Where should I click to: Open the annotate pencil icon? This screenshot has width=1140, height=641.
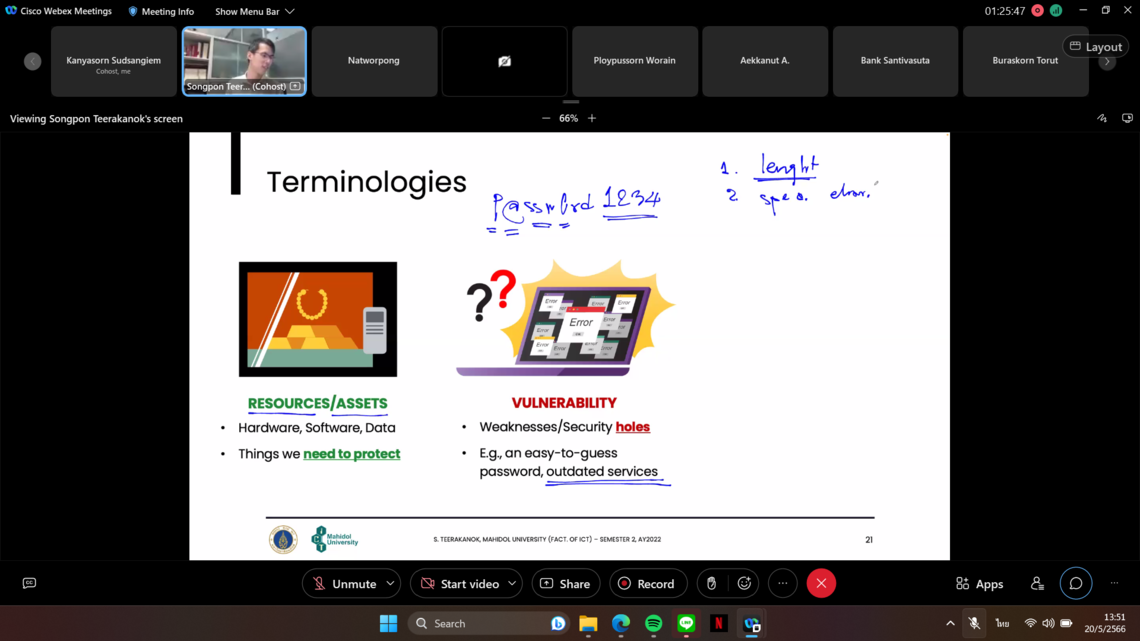pos(1102,118)
